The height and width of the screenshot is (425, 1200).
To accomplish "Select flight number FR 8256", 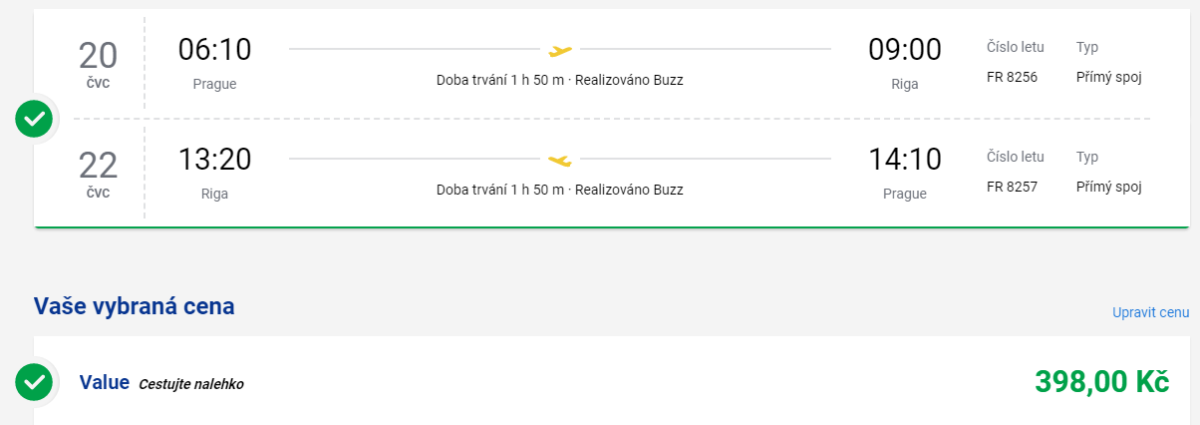I will (1011, 77).
